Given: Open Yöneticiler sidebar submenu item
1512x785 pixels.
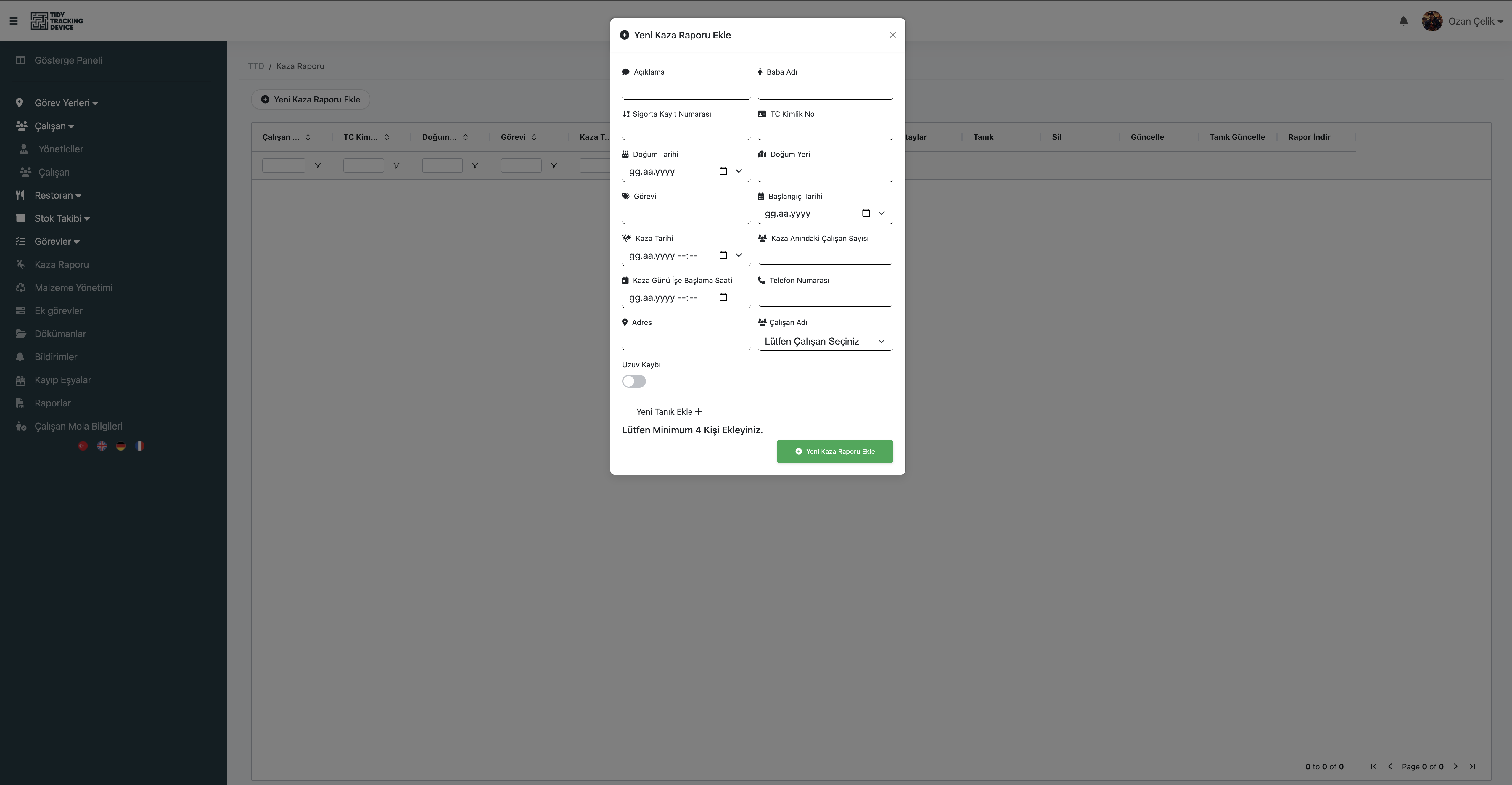Looking at the screenshot, I should click(60, 149).
